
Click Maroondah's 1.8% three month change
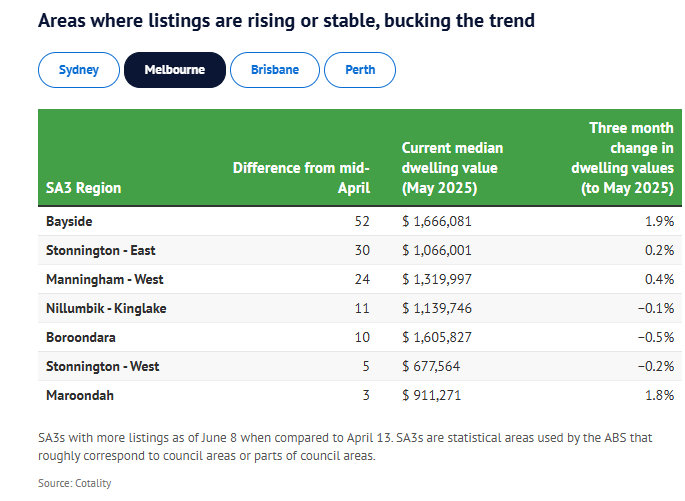pos(658,395)
